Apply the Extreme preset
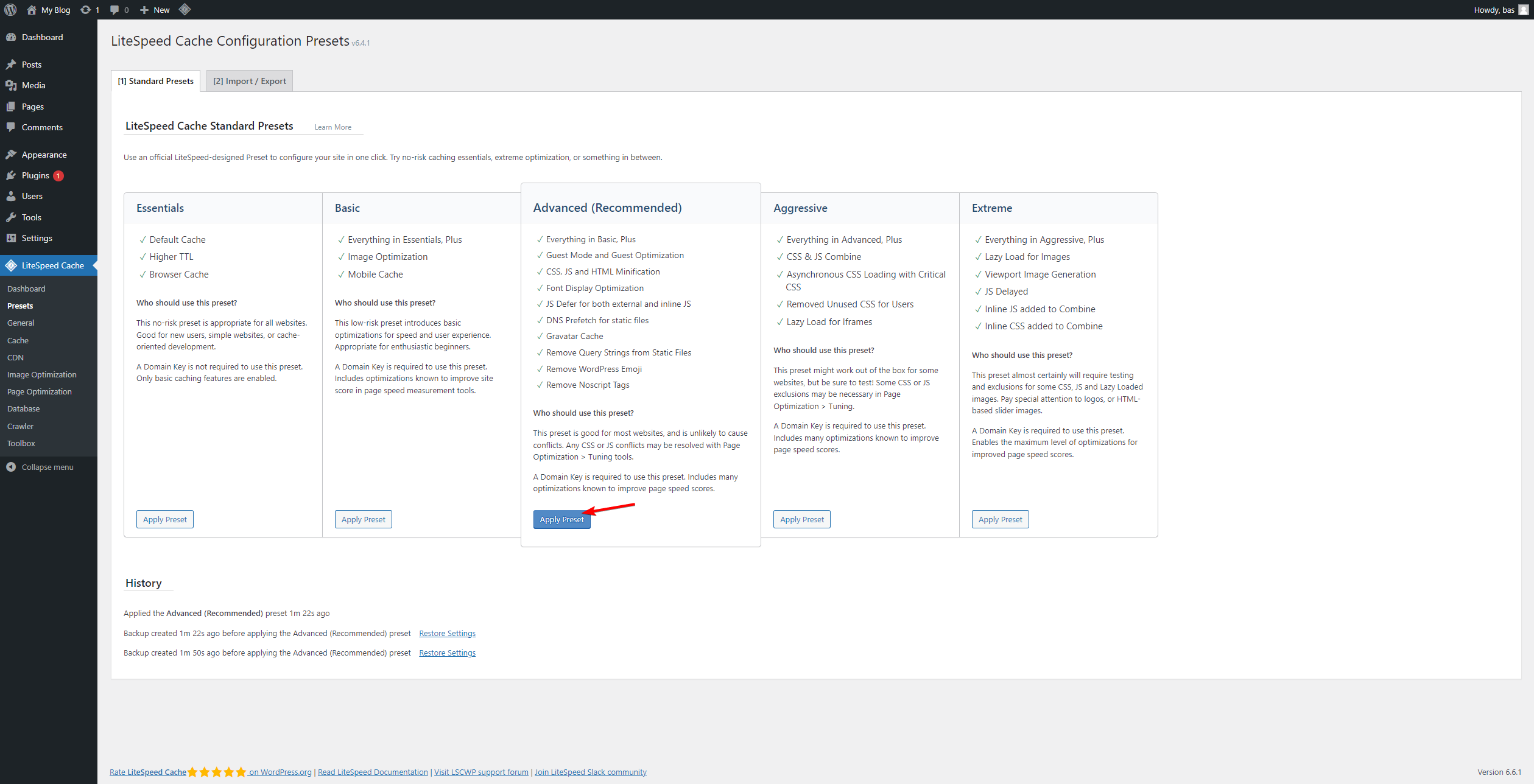 point(1000,519)
